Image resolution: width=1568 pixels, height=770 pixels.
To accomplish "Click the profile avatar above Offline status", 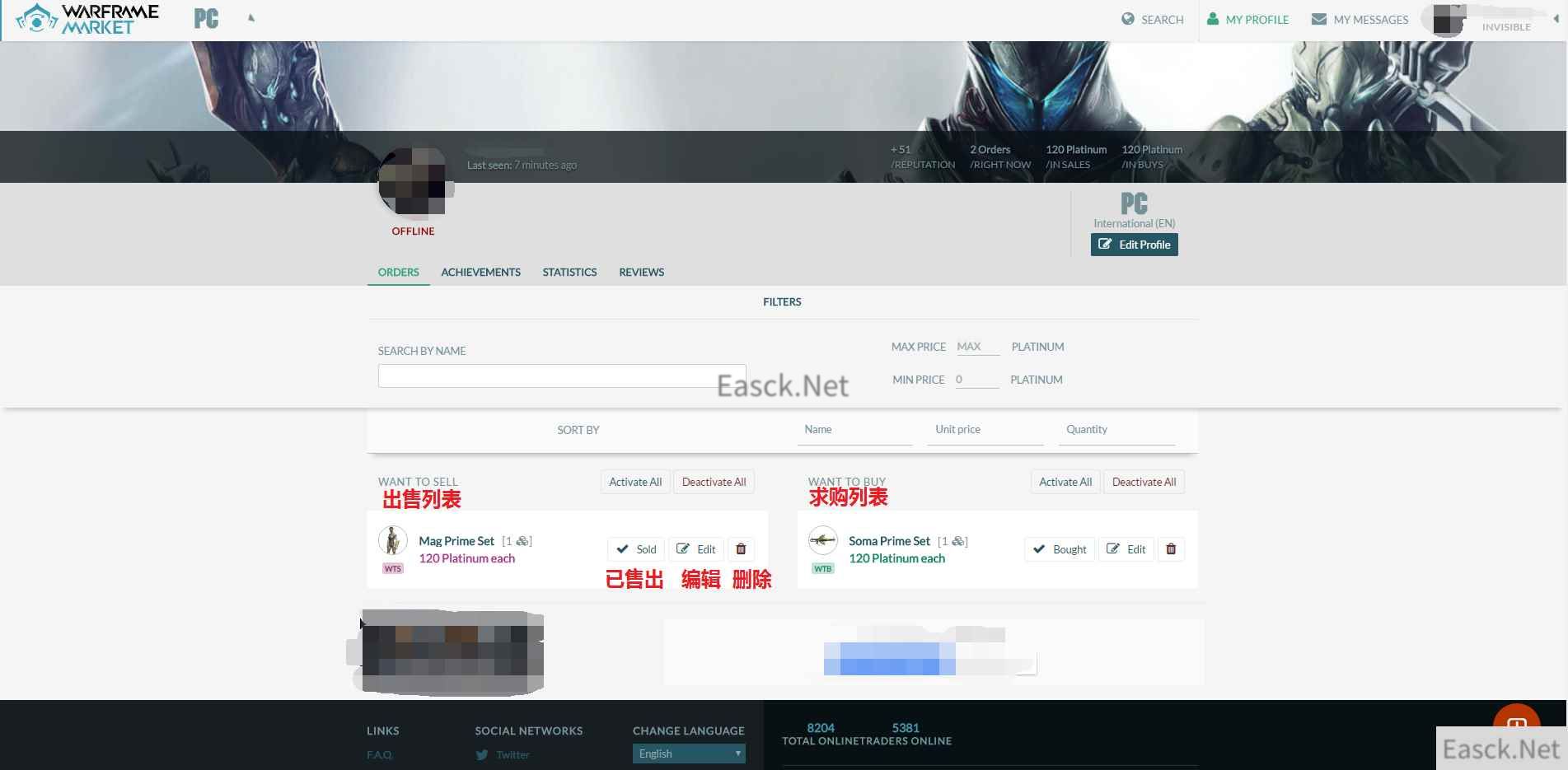I will 413,184.
